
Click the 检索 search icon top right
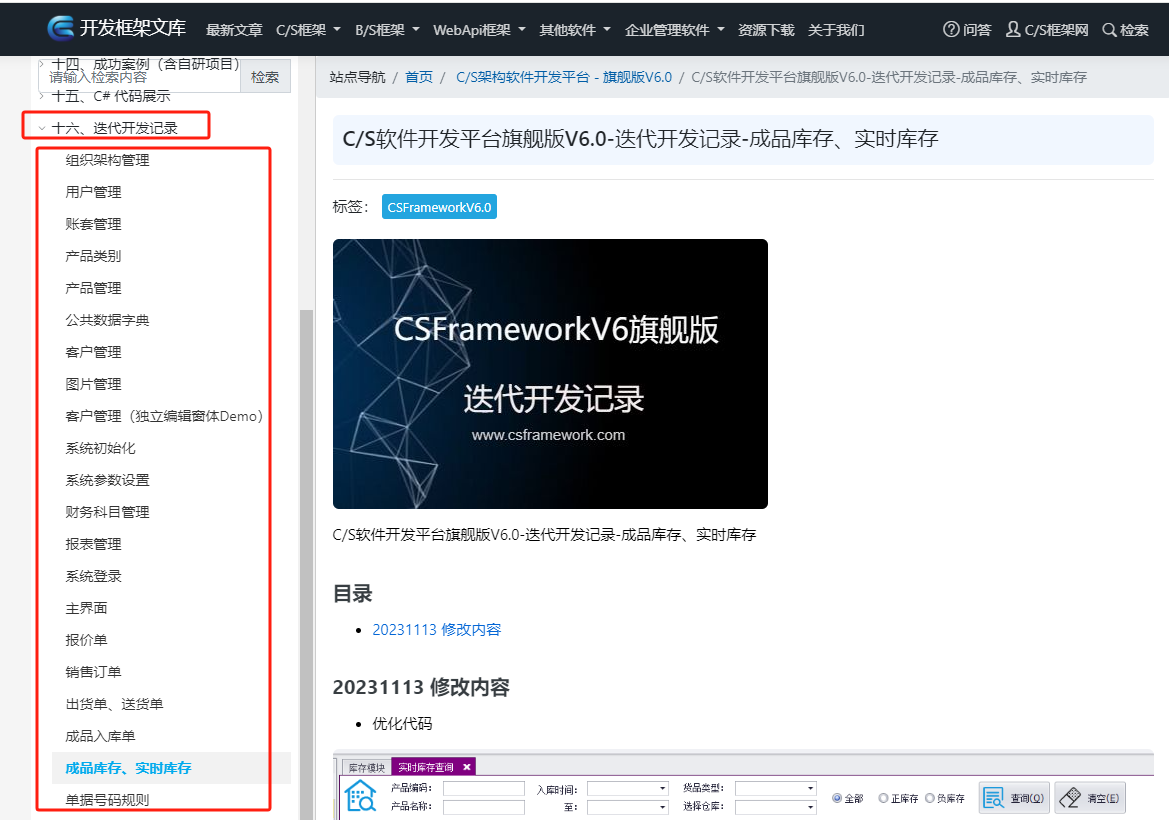[1124, 30]
